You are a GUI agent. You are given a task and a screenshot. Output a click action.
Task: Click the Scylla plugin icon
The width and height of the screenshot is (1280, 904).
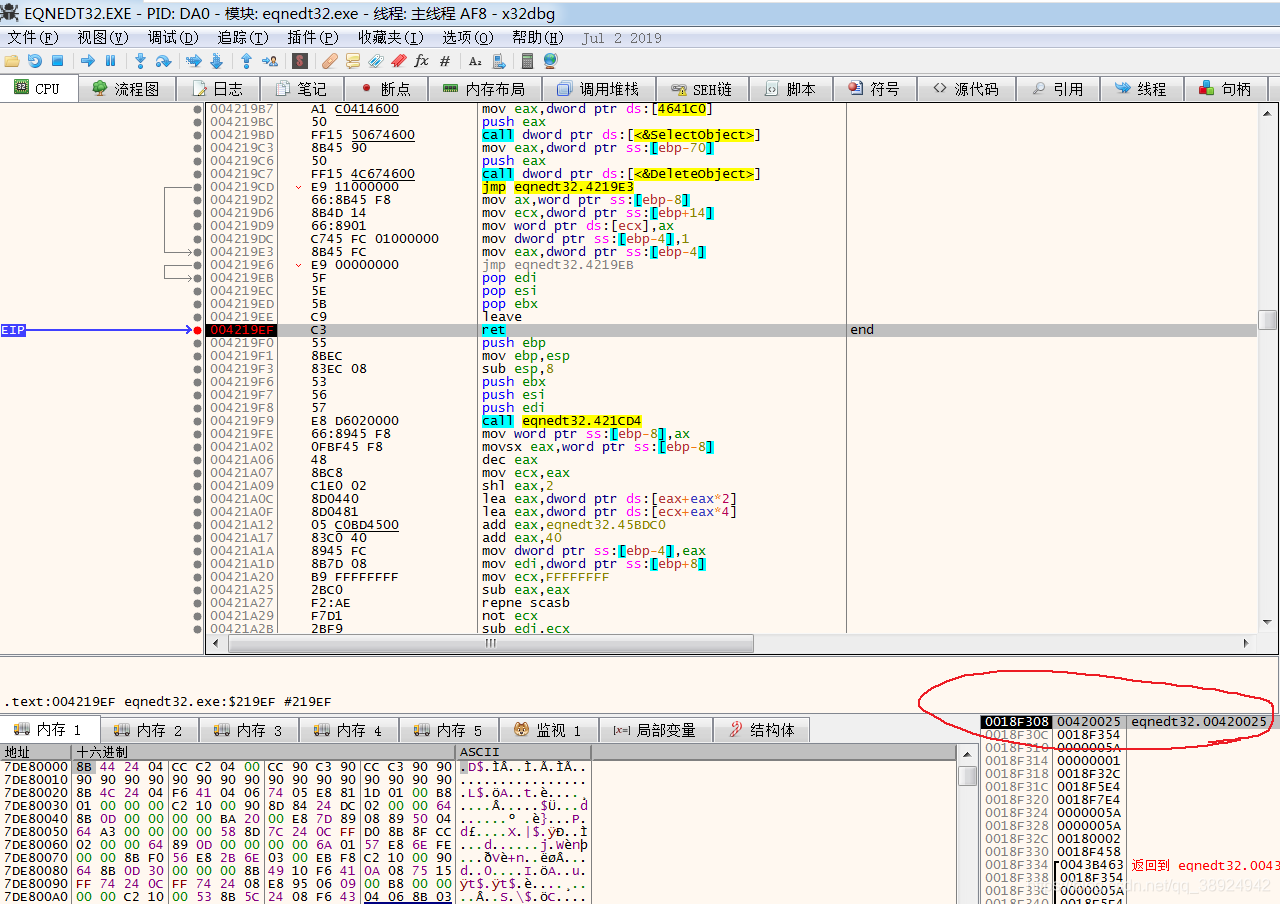(x=300, y=61)
